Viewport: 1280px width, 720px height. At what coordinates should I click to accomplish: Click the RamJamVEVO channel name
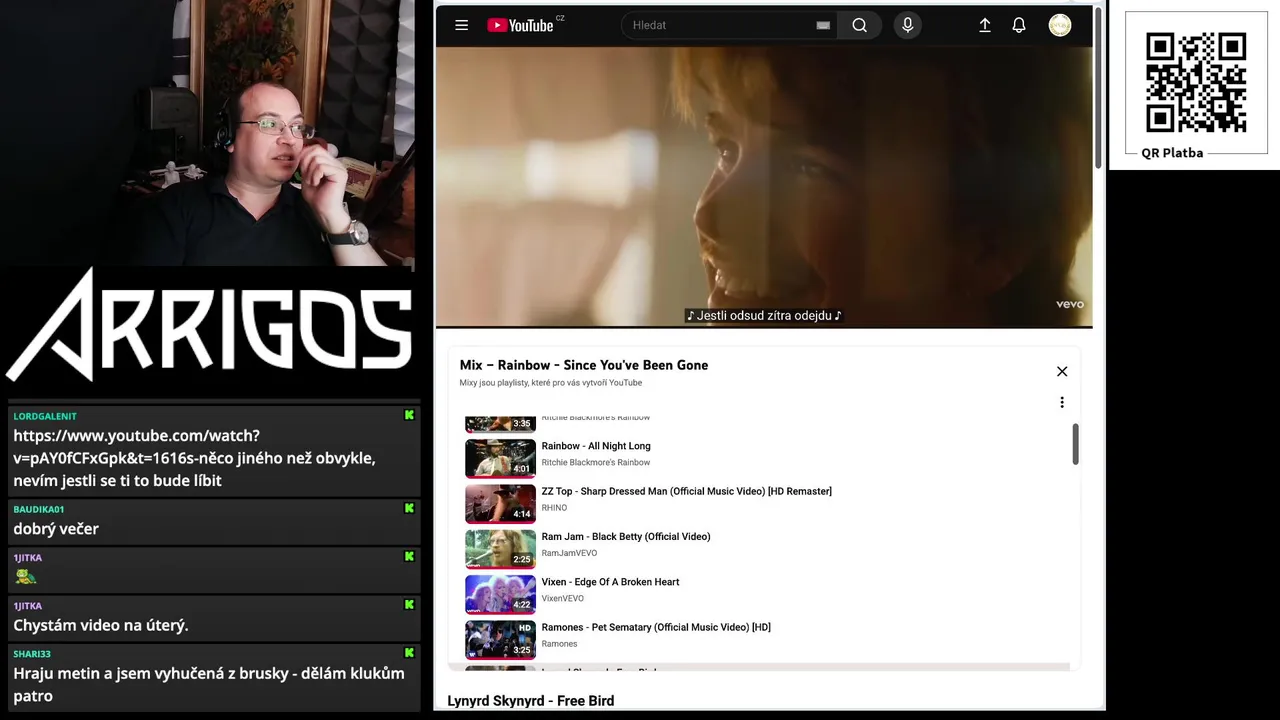(x=569, y=553)
